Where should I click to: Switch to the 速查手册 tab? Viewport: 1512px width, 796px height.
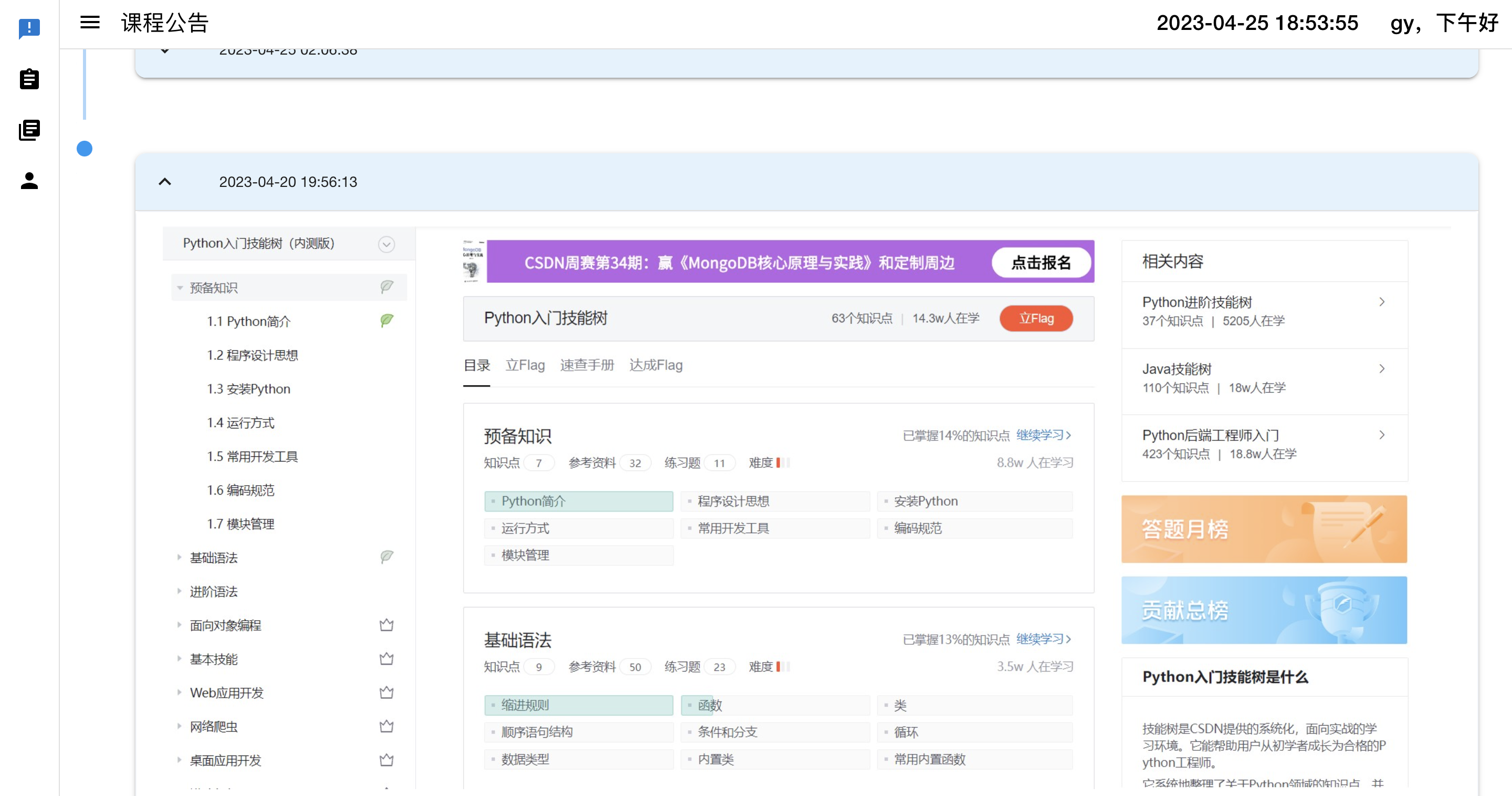(586, 364)
